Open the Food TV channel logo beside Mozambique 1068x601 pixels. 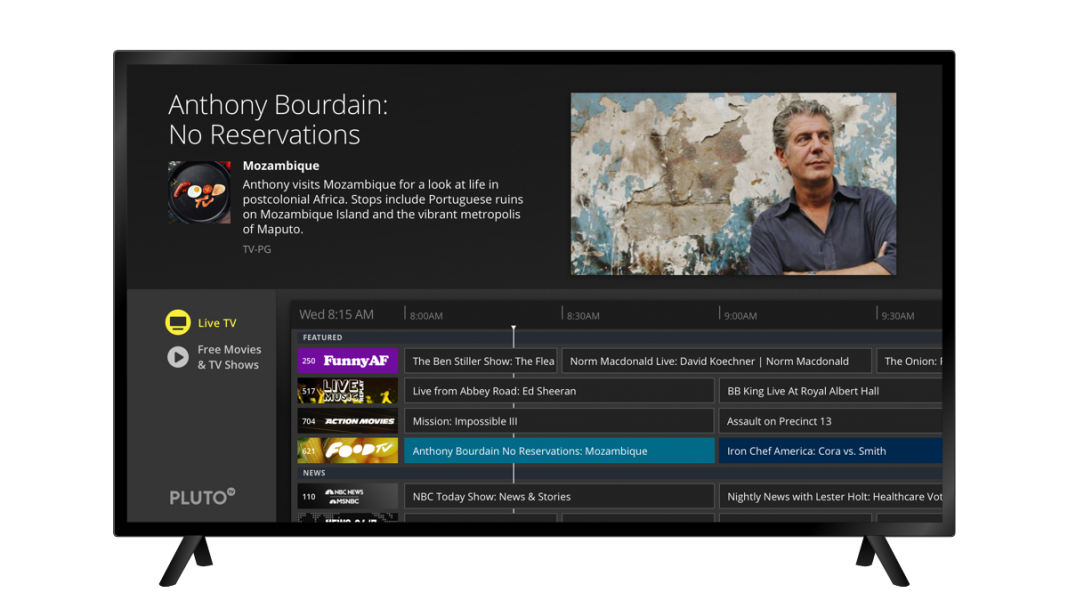pos(199,192)
